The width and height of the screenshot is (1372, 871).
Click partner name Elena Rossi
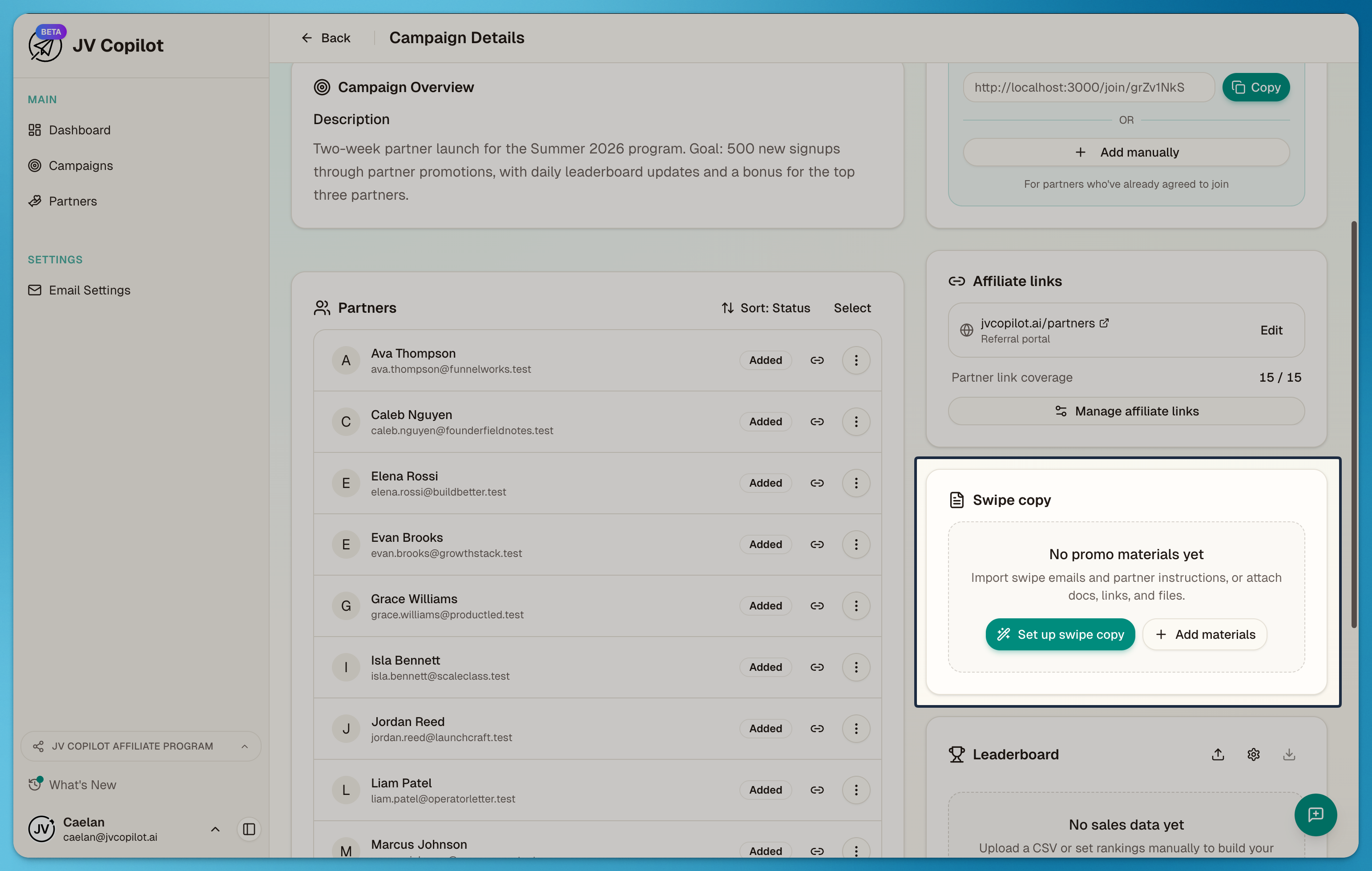[404, 476]
